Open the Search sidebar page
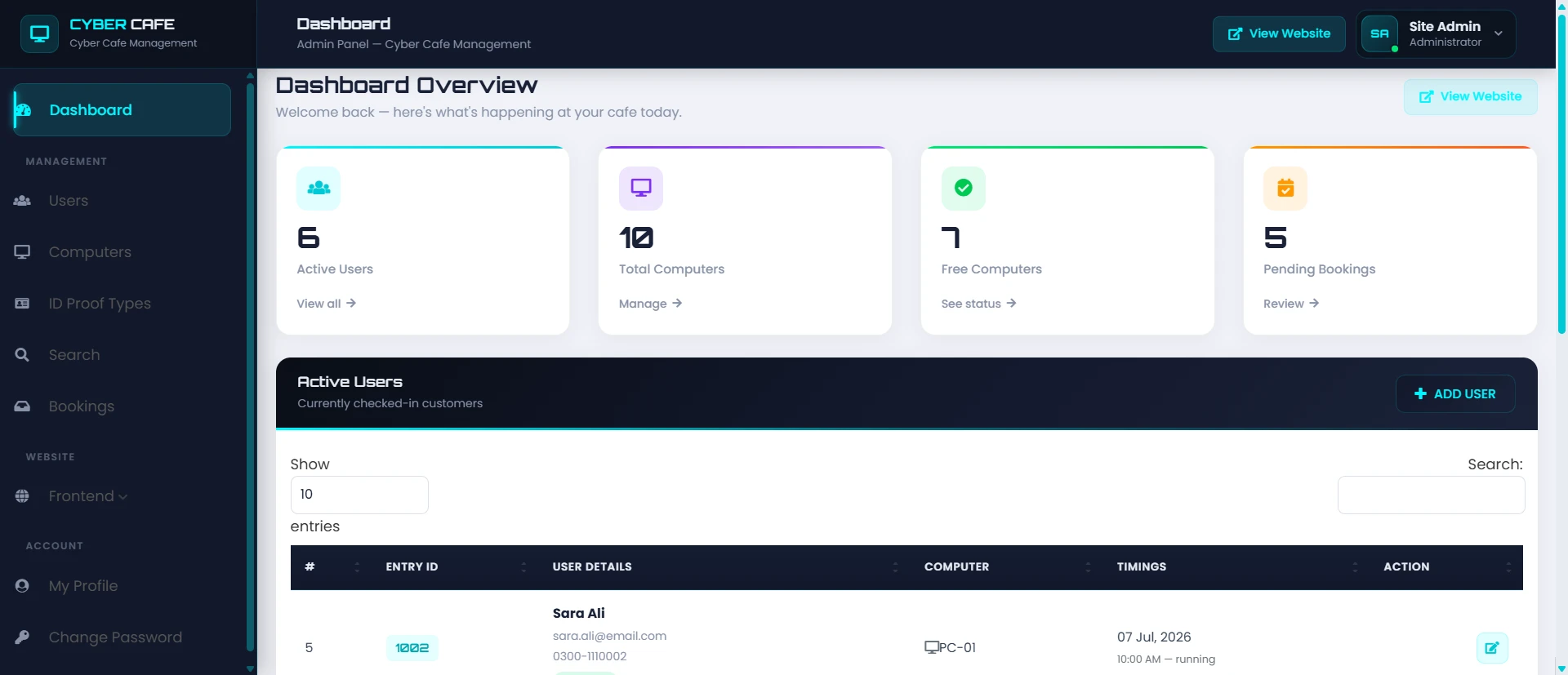The image size is (1568, 675). [x=74, y=355]
